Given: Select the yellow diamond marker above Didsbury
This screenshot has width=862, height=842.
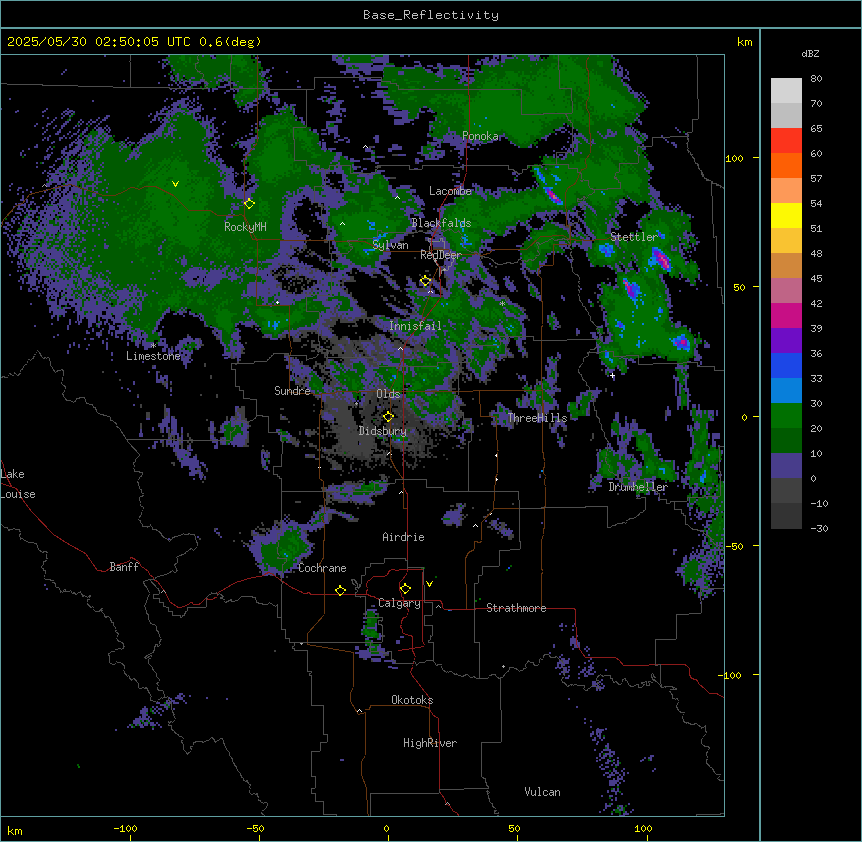Looking at the screenshot, I should 388,417.
